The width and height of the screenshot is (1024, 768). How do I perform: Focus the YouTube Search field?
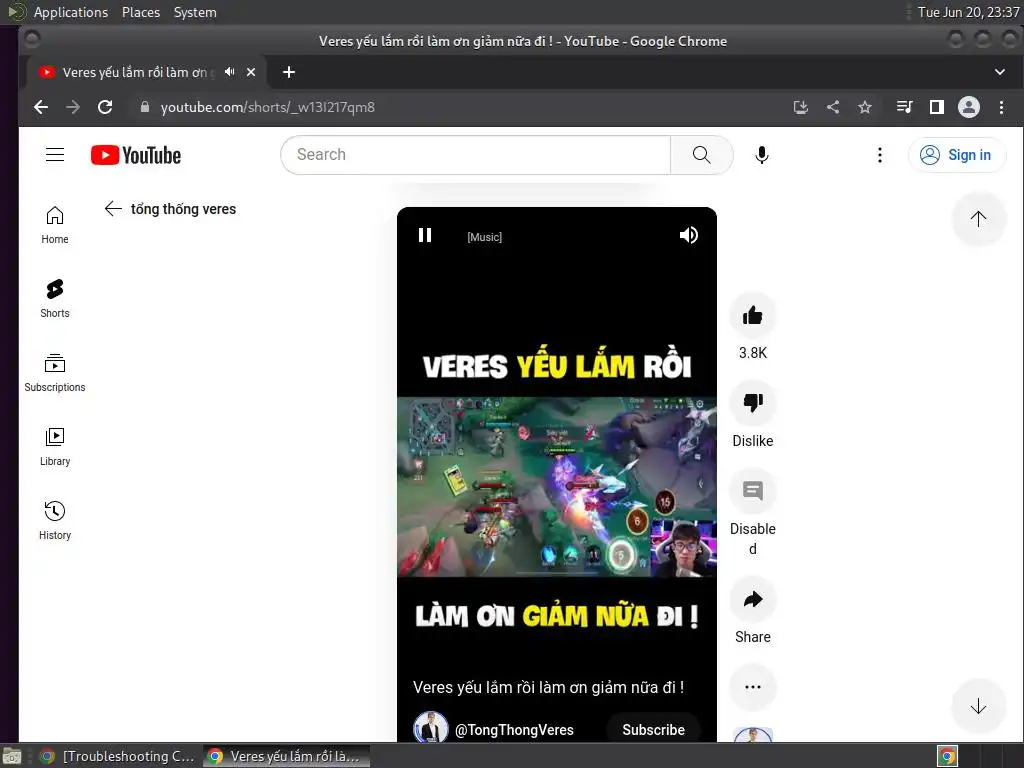coord(475,155)
